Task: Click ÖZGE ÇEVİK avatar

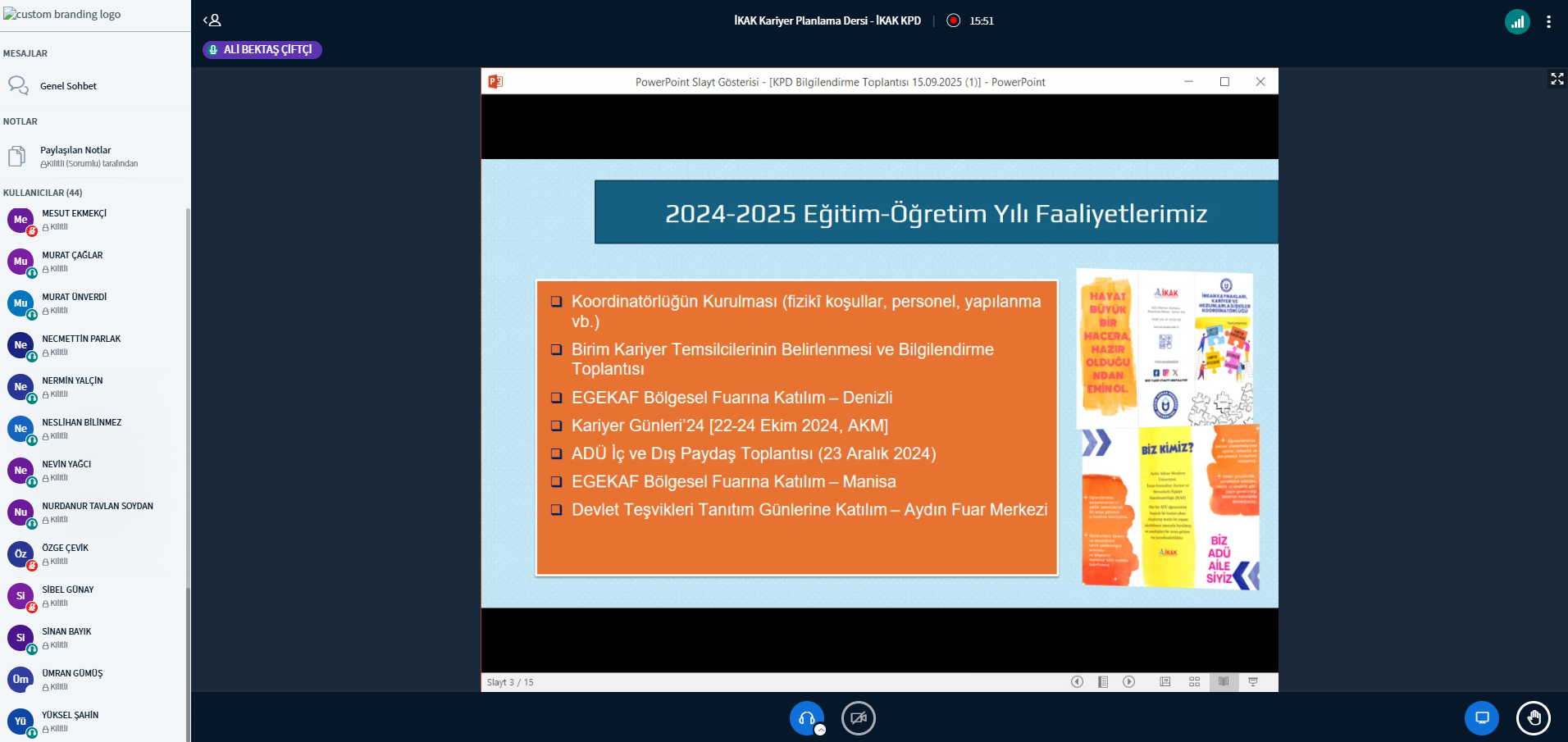Action: pos(21,554)
